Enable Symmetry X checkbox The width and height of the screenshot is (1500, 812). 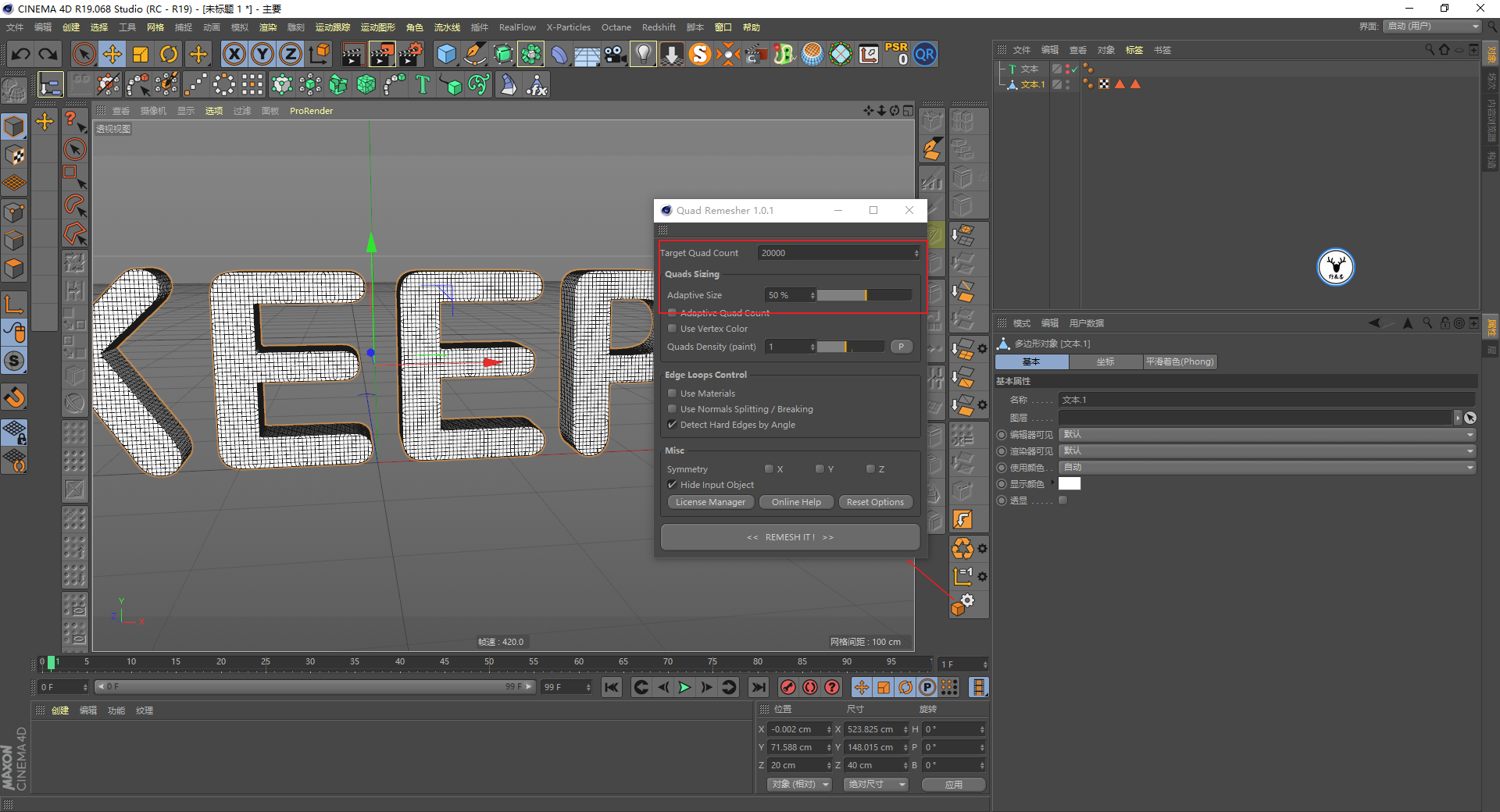coord(769,469)
